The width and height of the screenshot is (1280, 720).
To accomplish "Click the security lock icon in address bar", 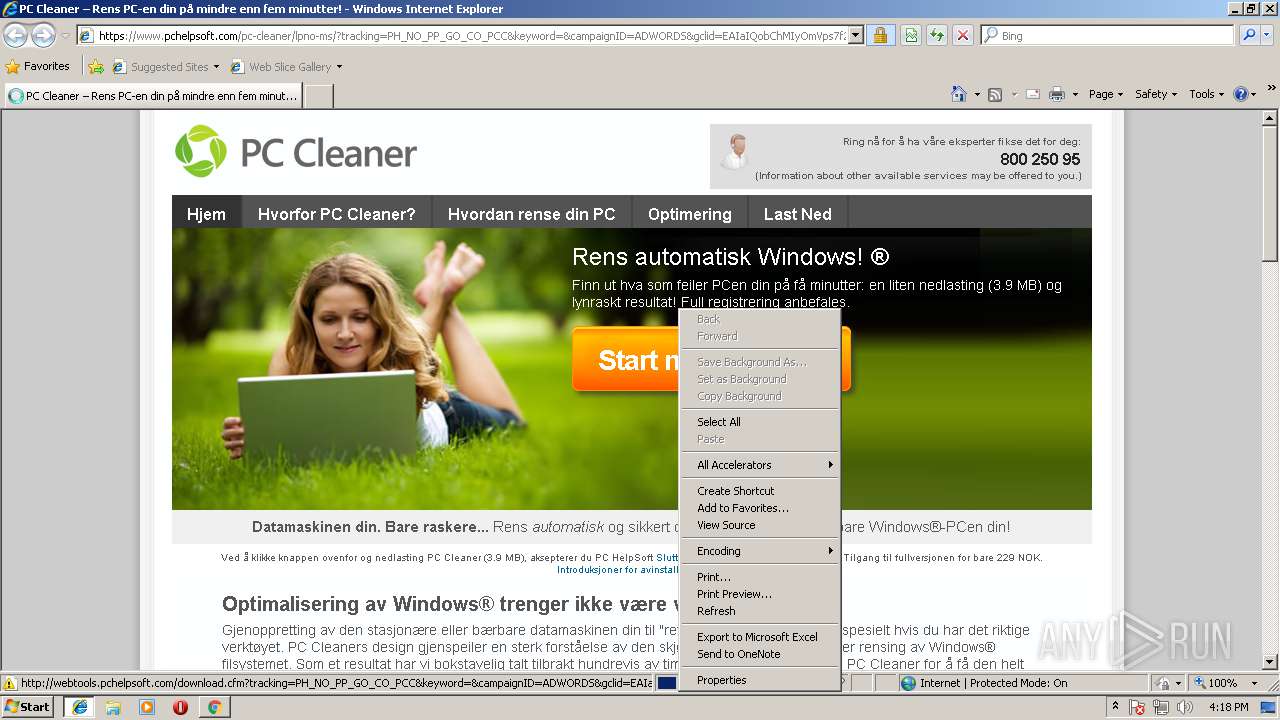I will (x=880, y=35).
